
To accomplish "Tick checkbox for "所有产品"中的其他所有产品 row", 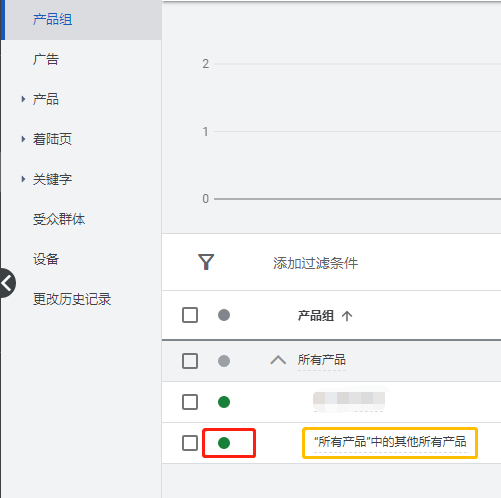I will [x=190, y=443].
